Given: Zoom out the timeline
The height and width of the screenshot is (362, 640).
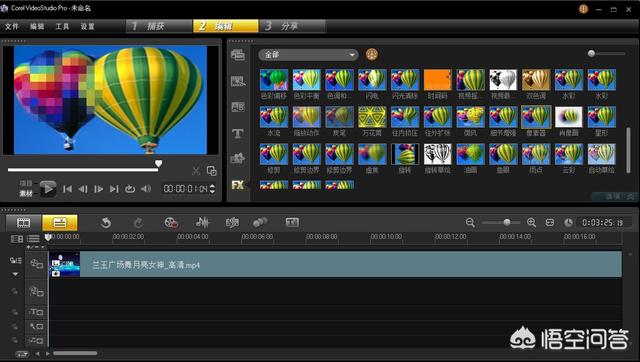Looking at the screenshot, I should click(470, 222).
